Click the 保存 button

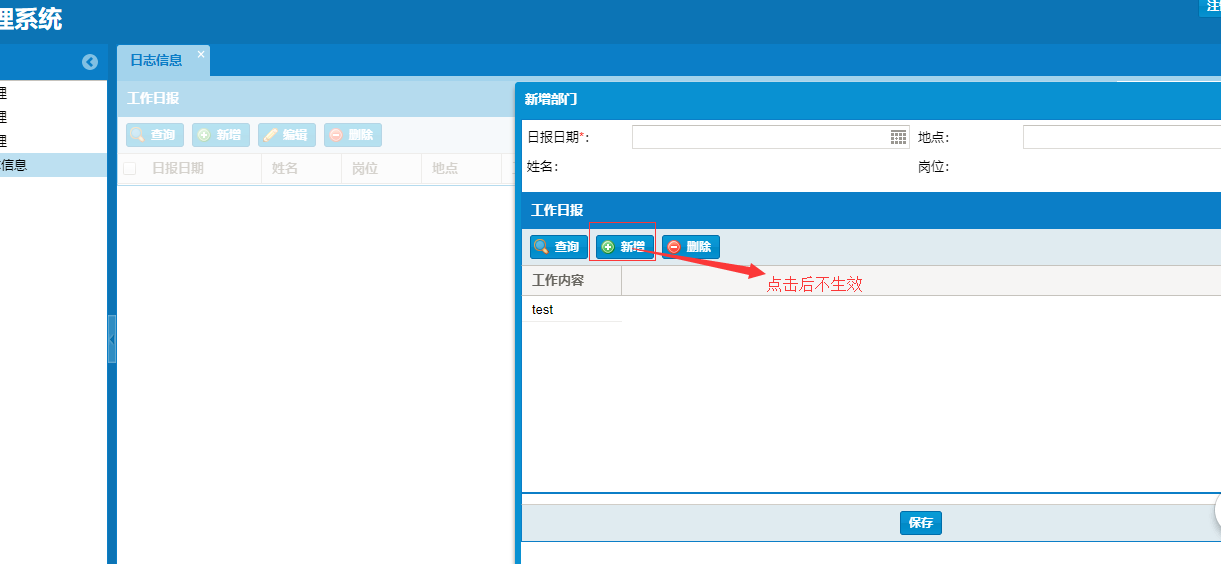[x=920, y=523]
